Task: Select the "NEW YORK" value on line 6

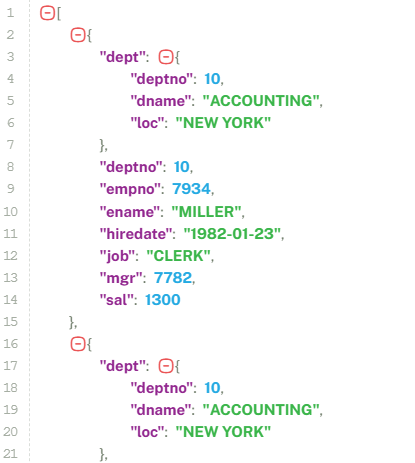Action: click(223, 123)
